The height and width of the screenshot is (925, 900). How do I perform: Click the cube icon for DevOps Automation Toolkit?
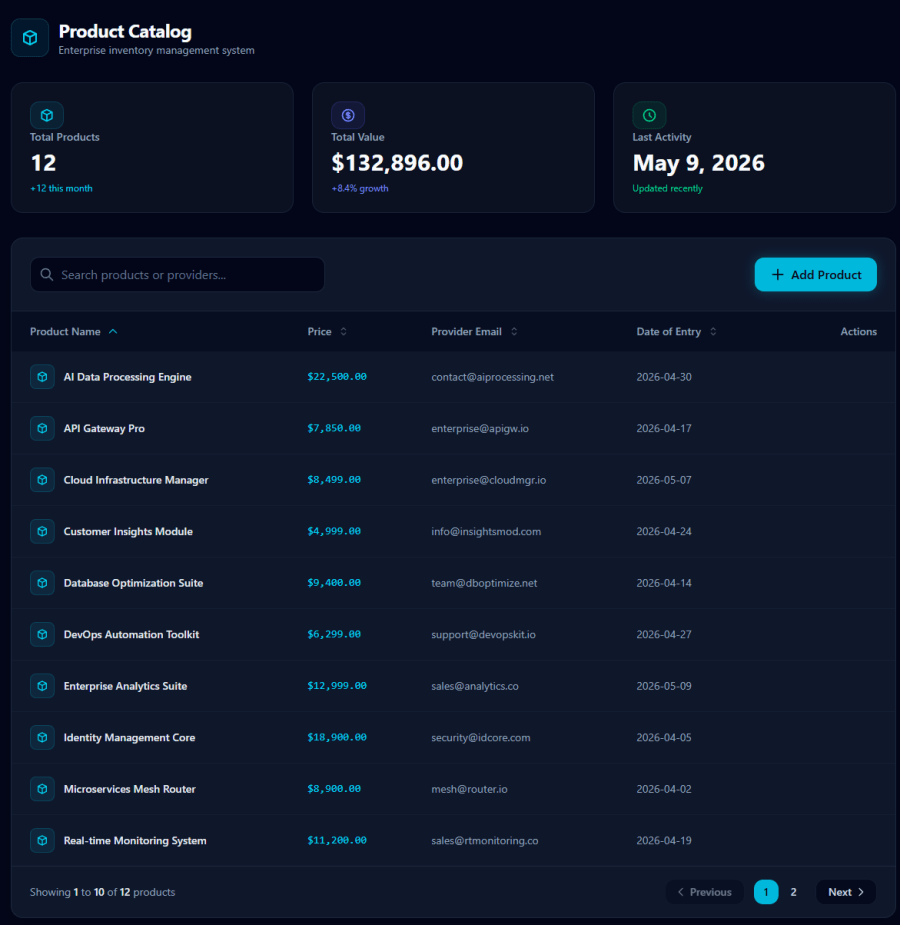[x=42, y=634]
